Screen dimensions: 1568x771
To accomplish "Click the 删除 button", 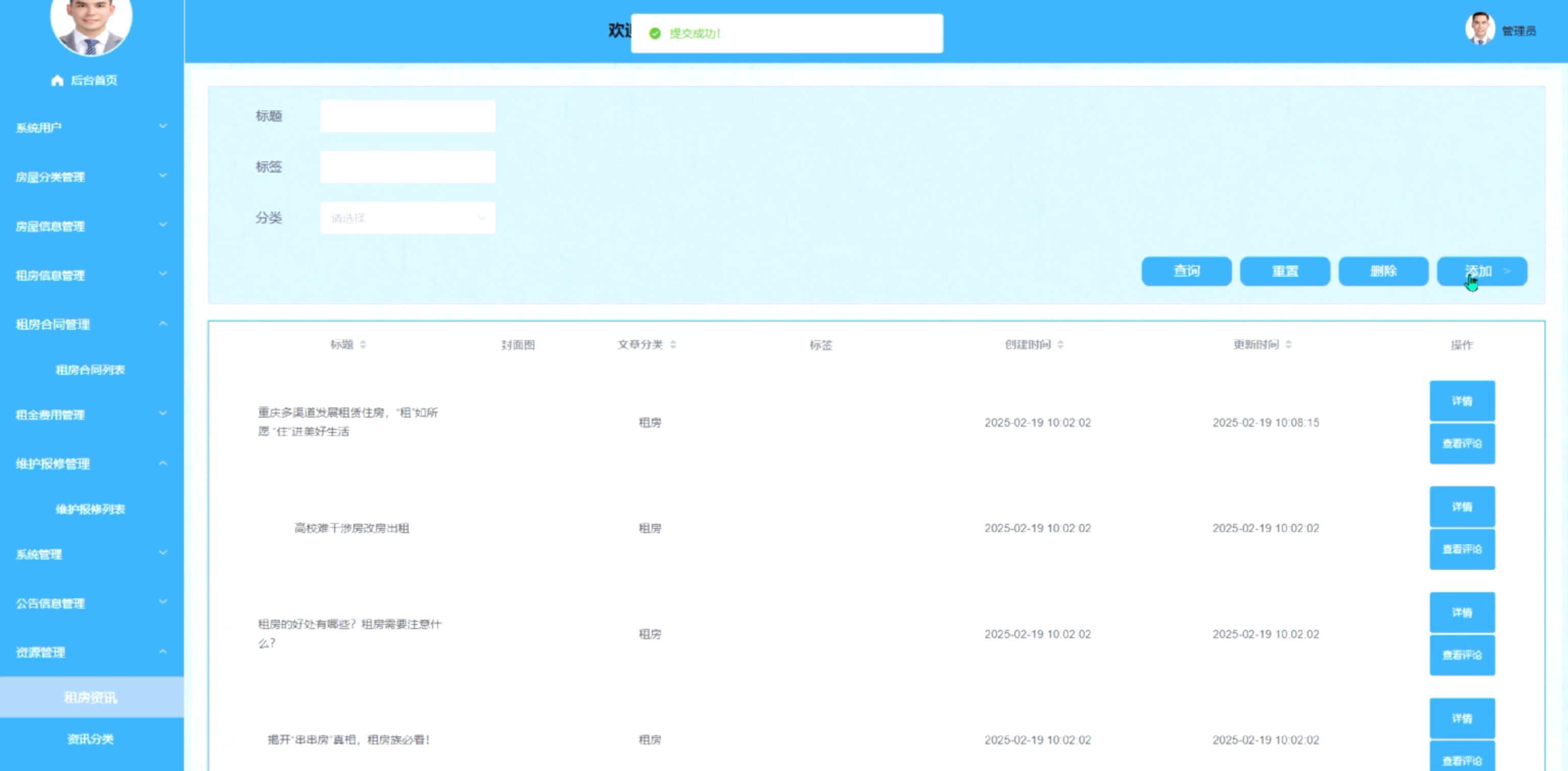I will (x=1383, y=272).
